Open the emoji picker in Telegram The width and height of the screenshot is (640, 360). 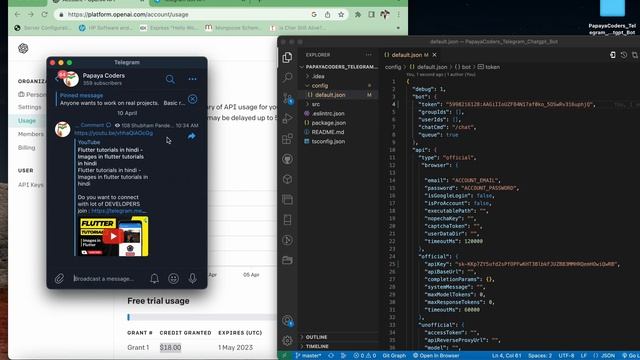tap(173, 278)
